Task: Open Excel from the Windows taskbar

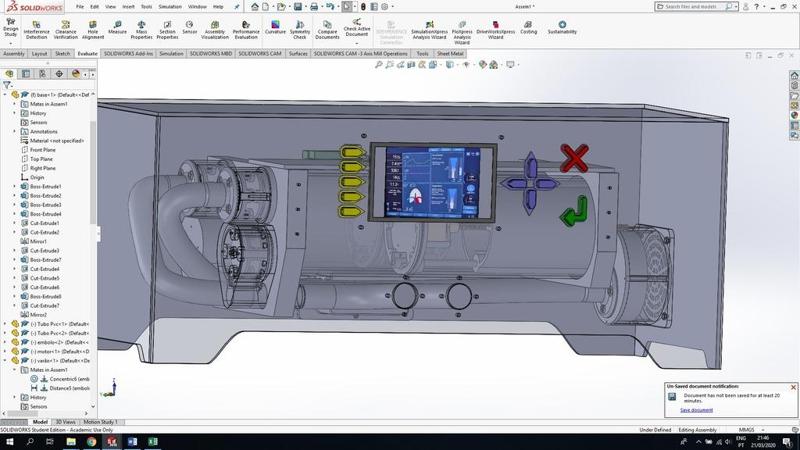Action: (x=154, y=441)
